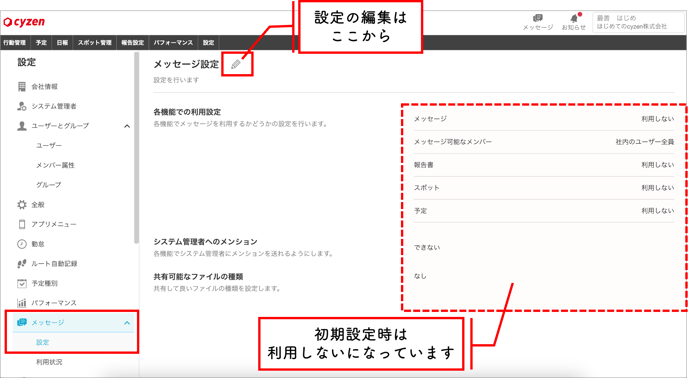Click the 各機能での利用設定 heading
The width and height of the screenshot is (688, 378).
click(187, 112)
